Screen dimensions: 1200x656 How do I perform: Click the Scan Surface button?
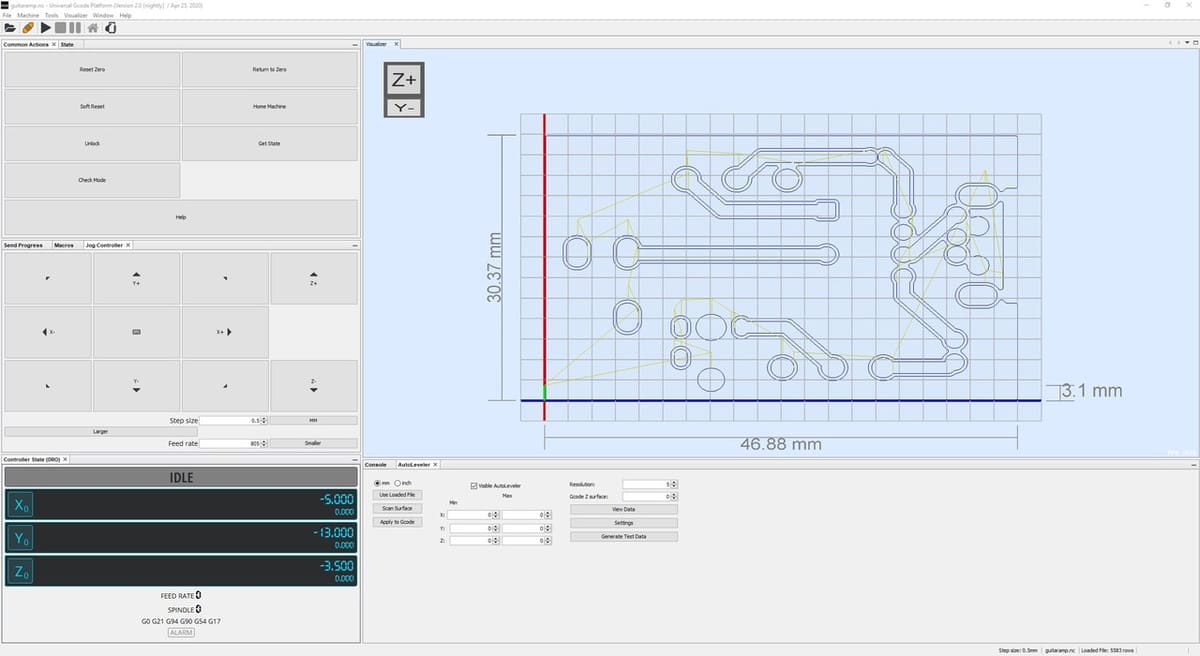pyautogui.click(x=396, y=508)
